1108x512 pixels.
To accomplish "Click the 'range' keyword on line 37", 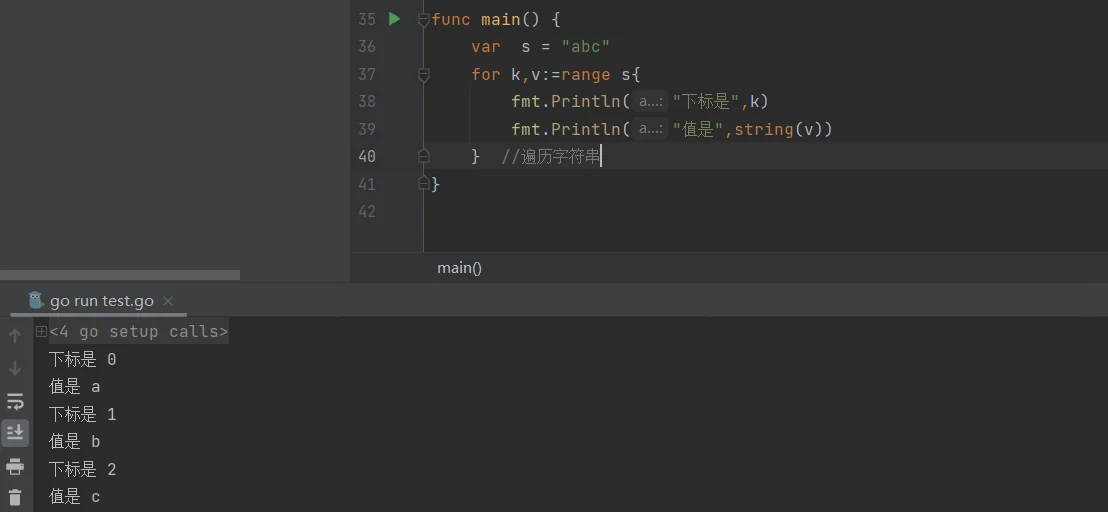I will pyautogui.click(x=586, y=74).
